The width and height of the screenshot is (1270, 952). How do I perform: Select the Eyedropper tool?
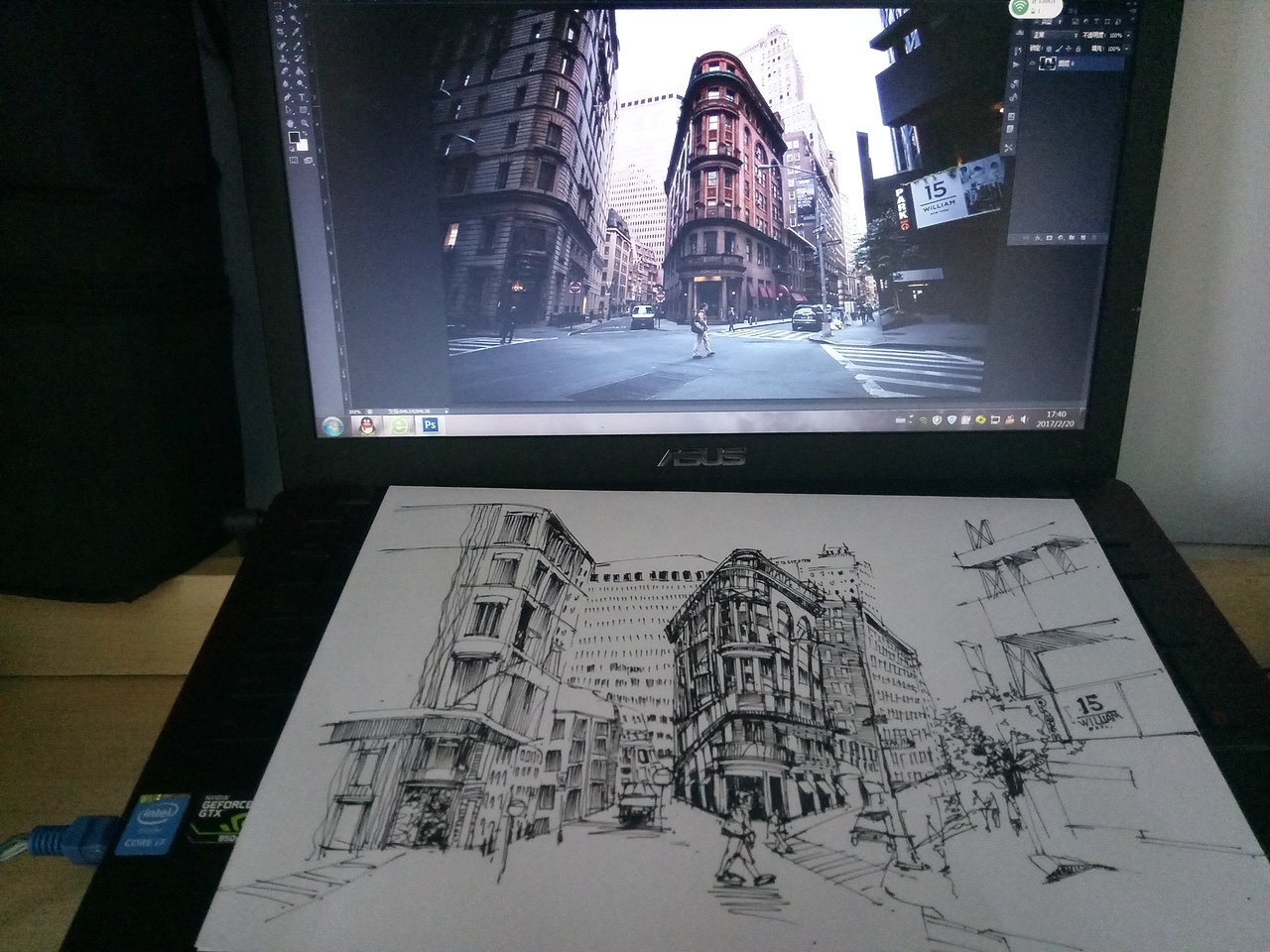(295, 32)
